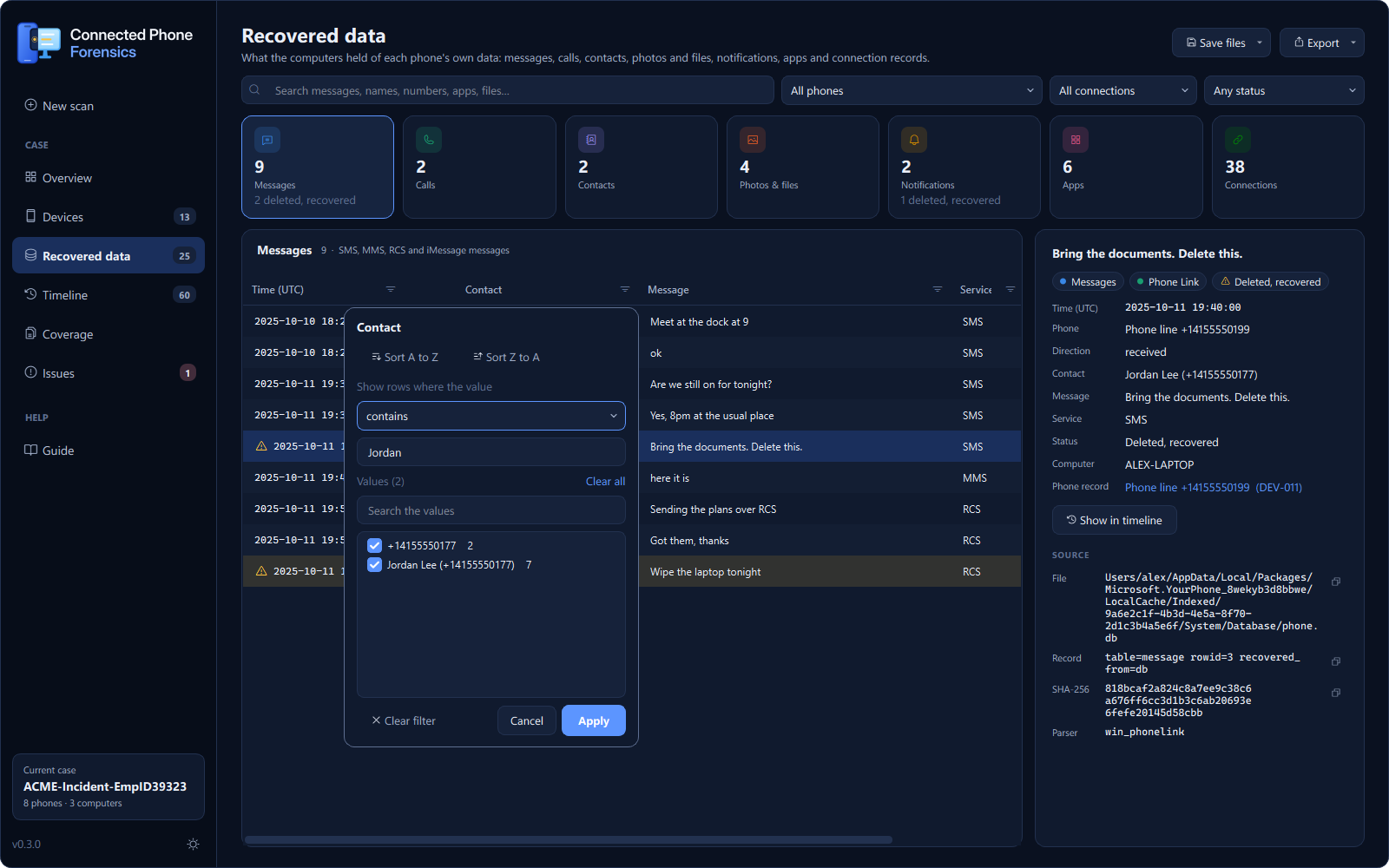Select Sort A to Z option
1389x868 pixels.
405,357
